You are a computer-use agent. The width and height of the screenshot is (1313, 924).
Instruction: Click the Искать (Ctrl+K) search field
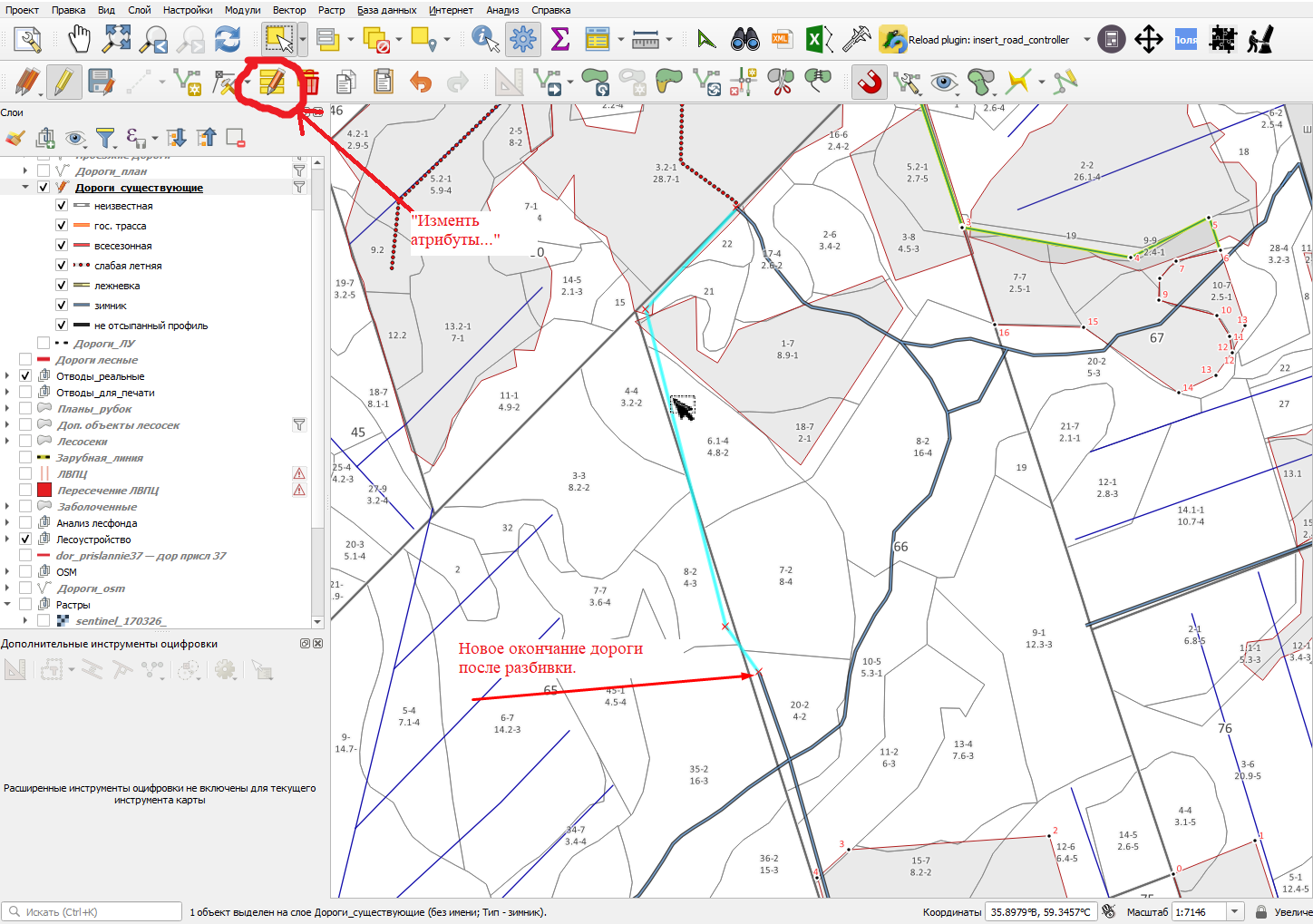tap(92, 912)
